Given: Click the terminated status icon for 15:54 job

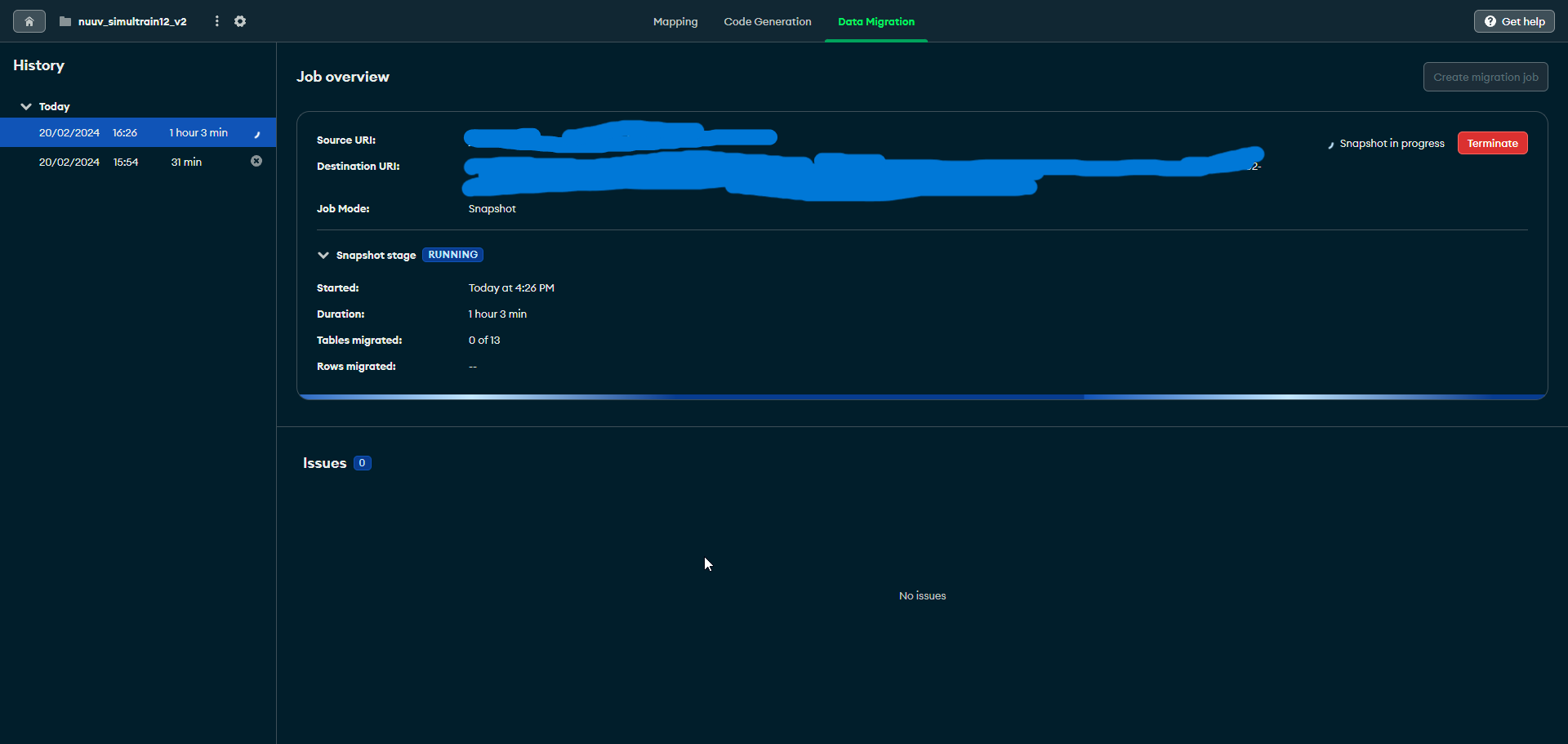Looking at the screenshot, I should (256, 162).
